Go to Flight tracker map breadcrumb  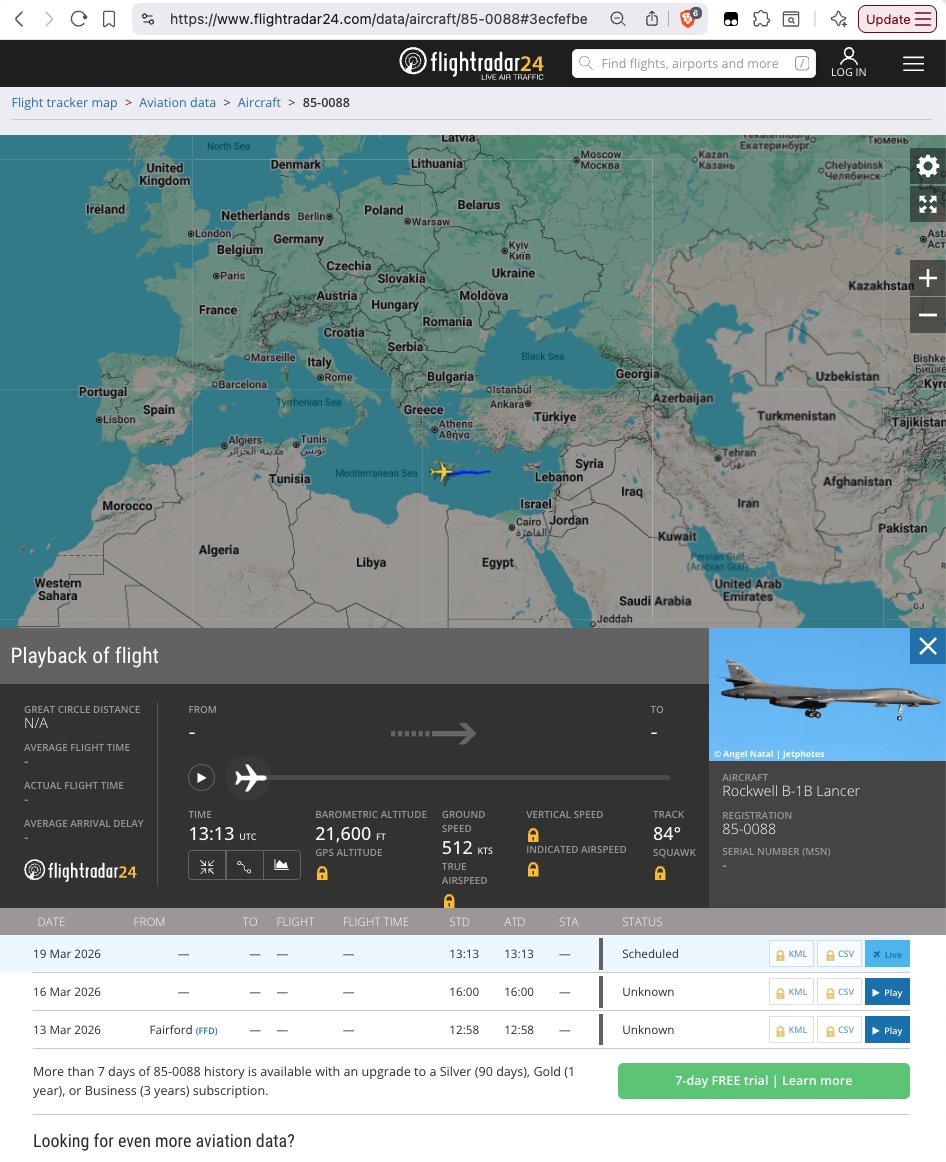pos(64,102)
